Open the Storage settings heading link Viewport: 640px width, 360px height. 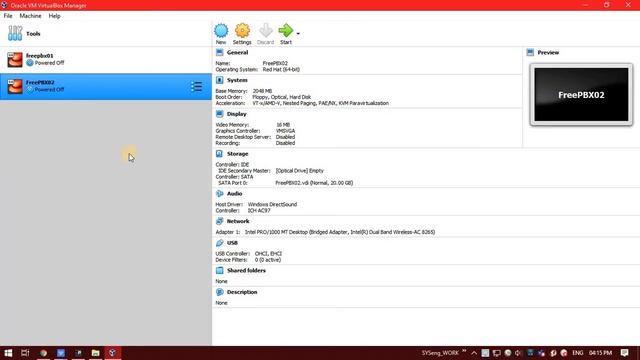click(x=238, y=154)
